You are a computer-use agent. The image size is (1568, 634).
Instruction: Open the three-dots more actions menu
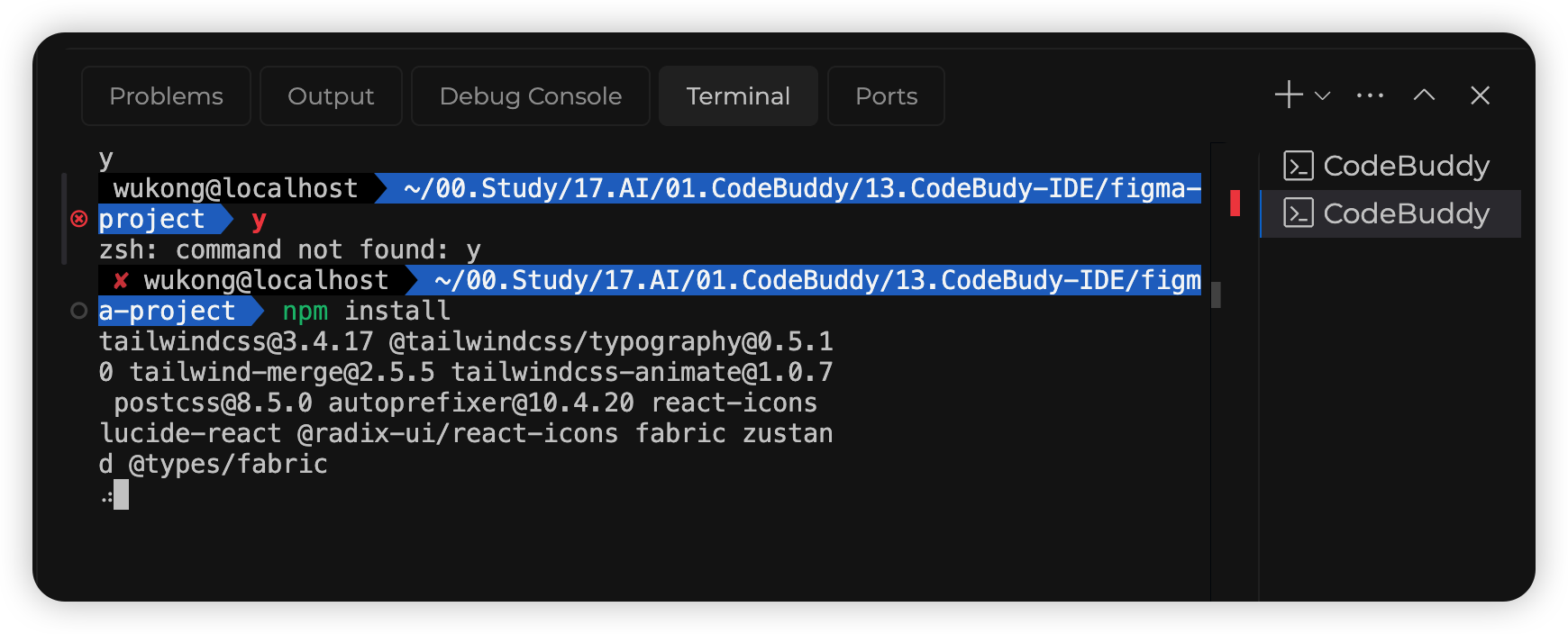point(1370,95)
